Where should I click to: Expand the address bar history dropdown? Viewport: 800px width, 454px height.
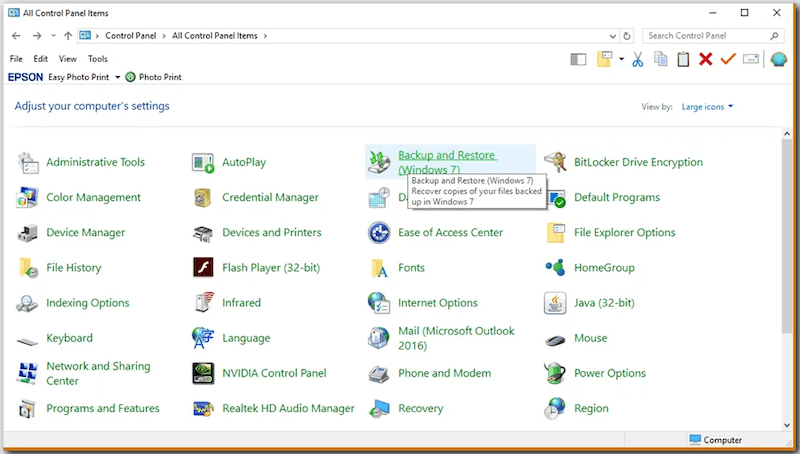(x=611, y=36)
